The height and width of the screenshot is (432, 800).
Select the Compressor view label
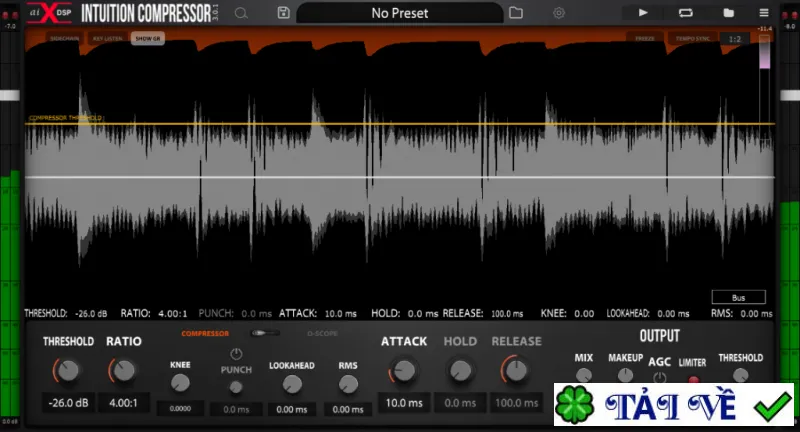coord(205,334)
